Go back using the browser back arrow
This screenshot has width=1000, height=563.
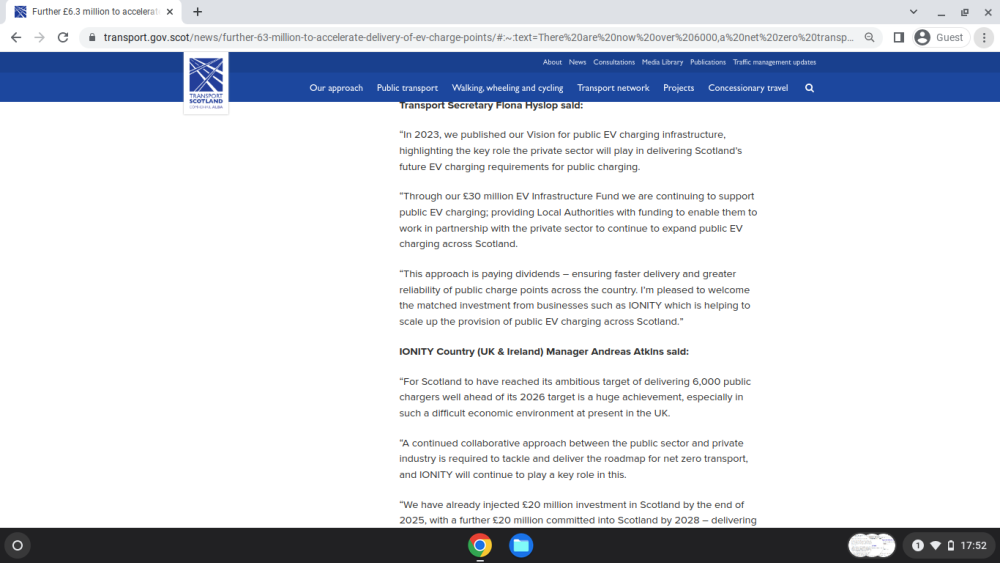tap(16, 38)
